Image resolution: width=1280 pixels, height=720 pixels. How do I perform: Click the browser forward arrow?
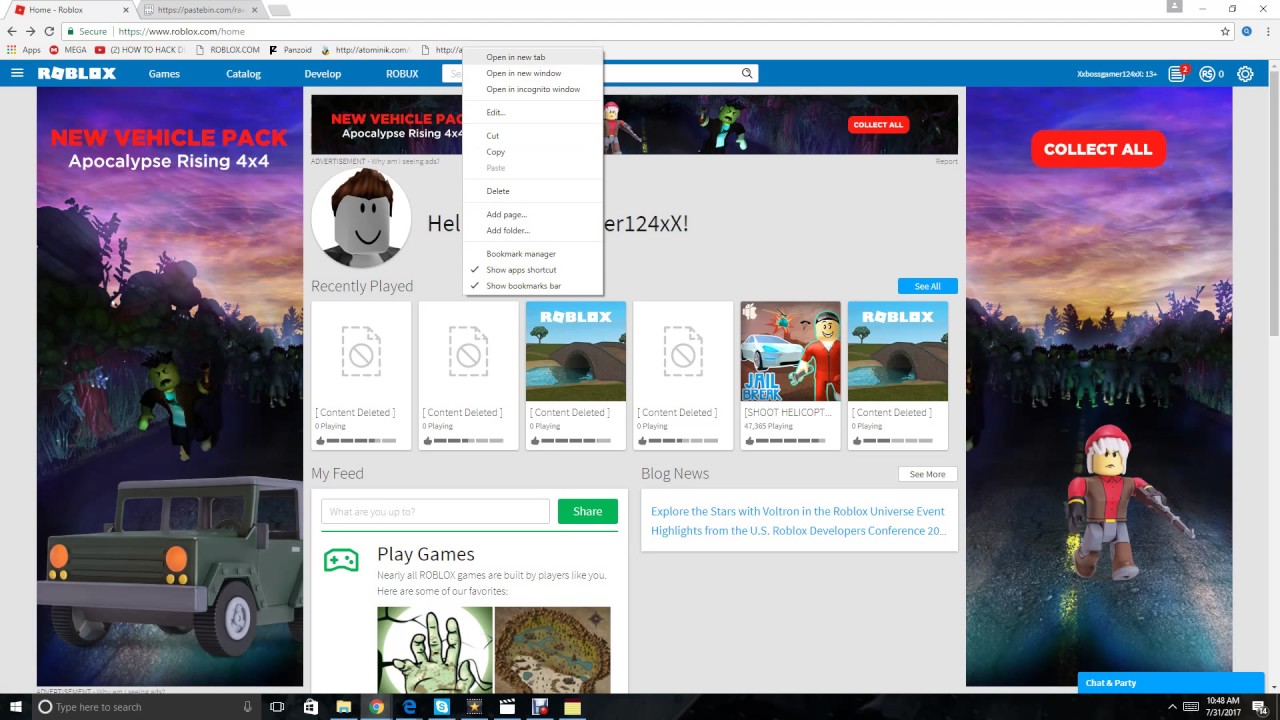tap(31, 31)
